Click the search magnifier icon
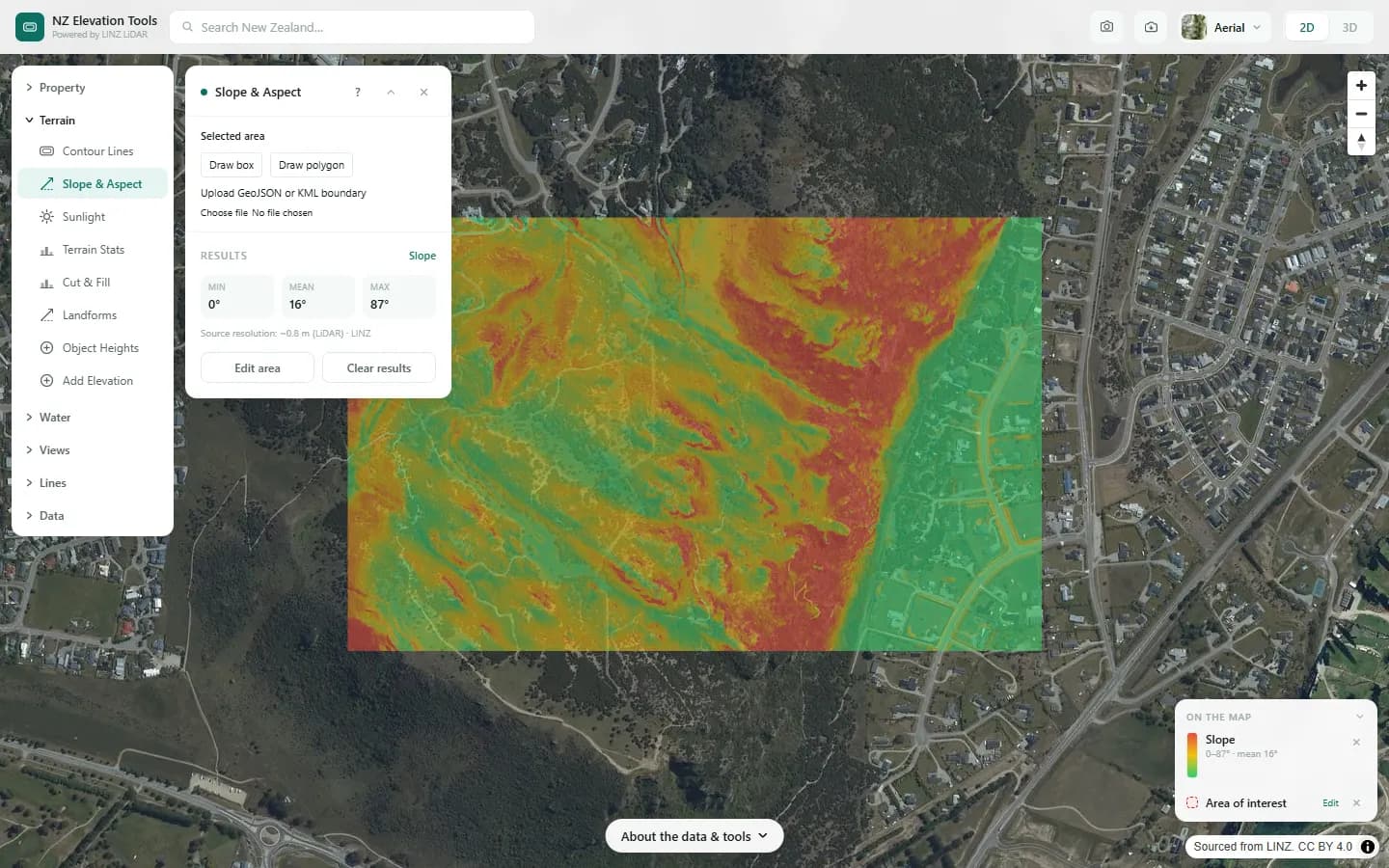This screenshot has width=1389, height=868. (x=188, y=27)
